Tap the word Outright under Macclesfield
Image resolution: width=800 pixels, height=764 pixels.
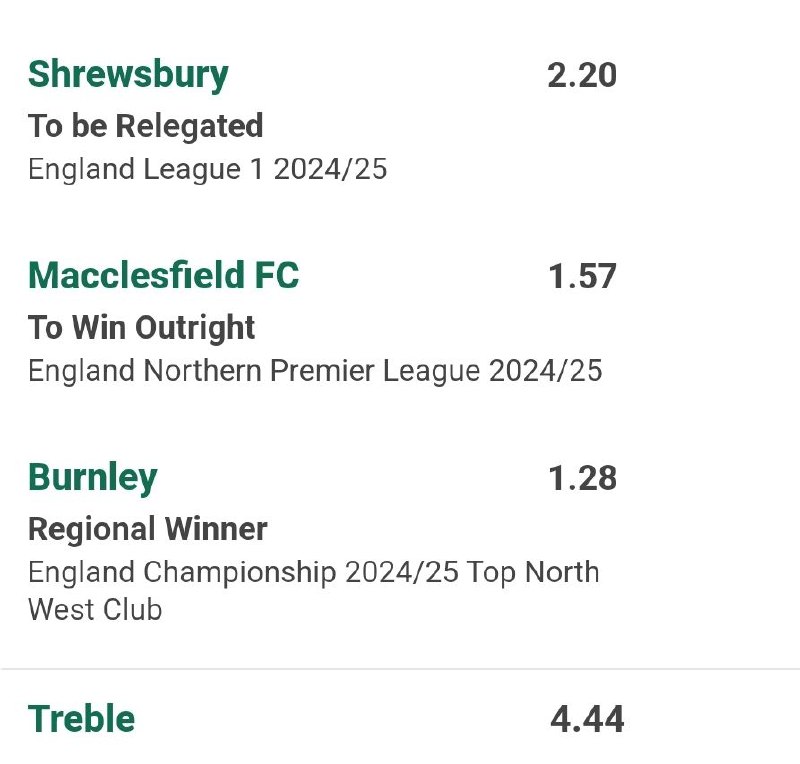coord(195,328)
